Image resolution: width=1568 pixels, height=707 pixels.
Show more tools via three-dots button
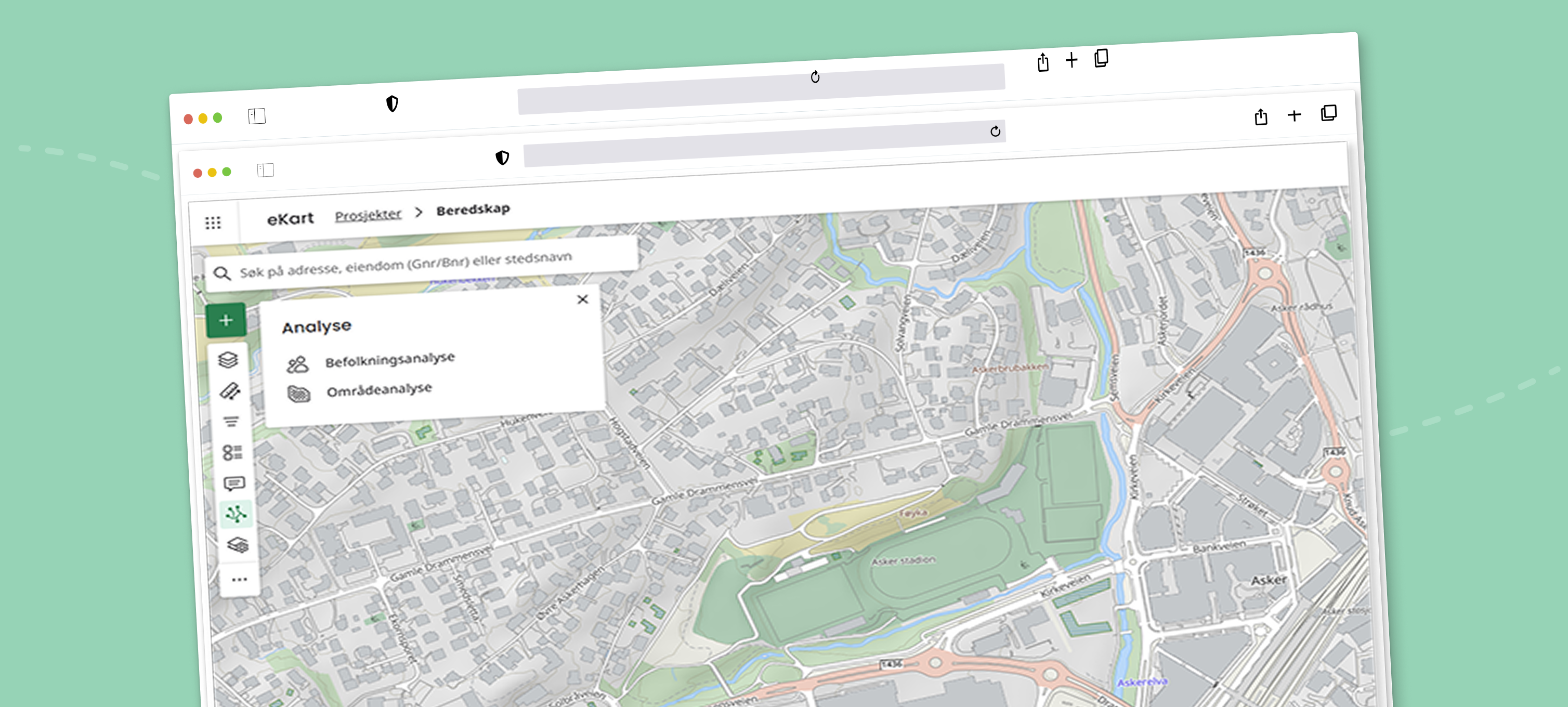tap(240, 579)
